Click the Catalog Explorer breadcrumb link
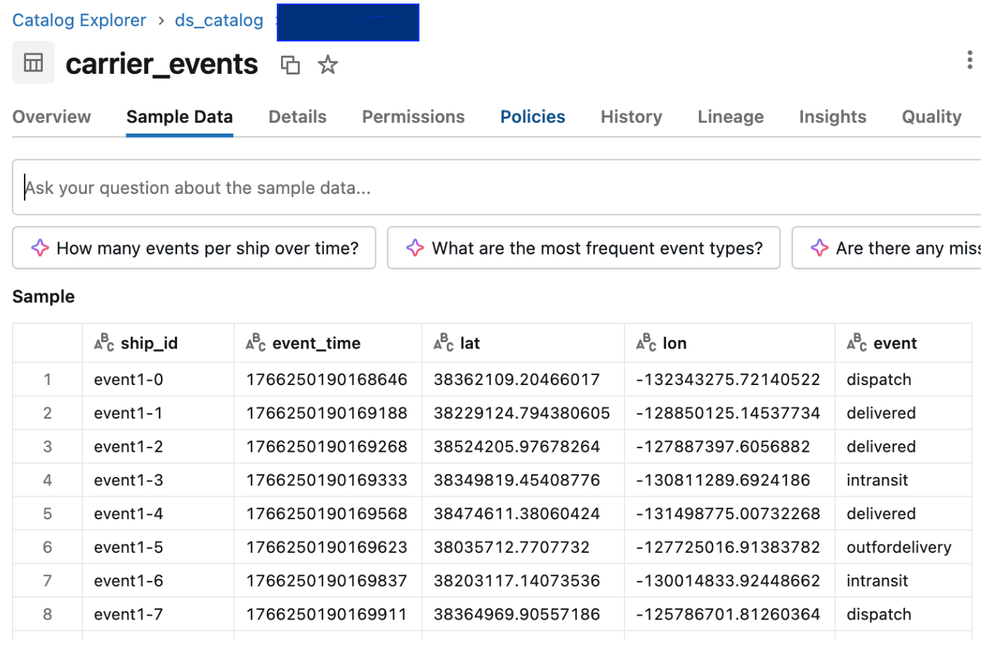Image resolution: width=999 pixels, height=652 pixels. point(79,20)
